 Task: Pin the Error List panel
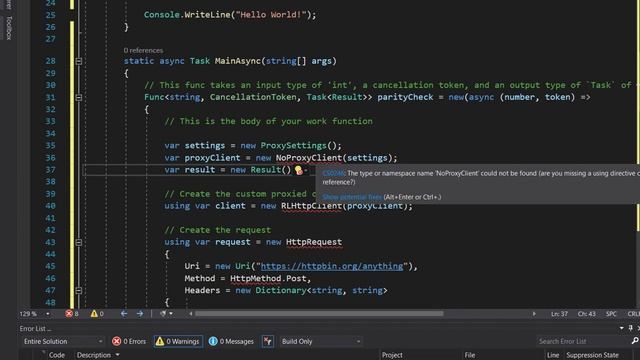click(x=631, y=328)
